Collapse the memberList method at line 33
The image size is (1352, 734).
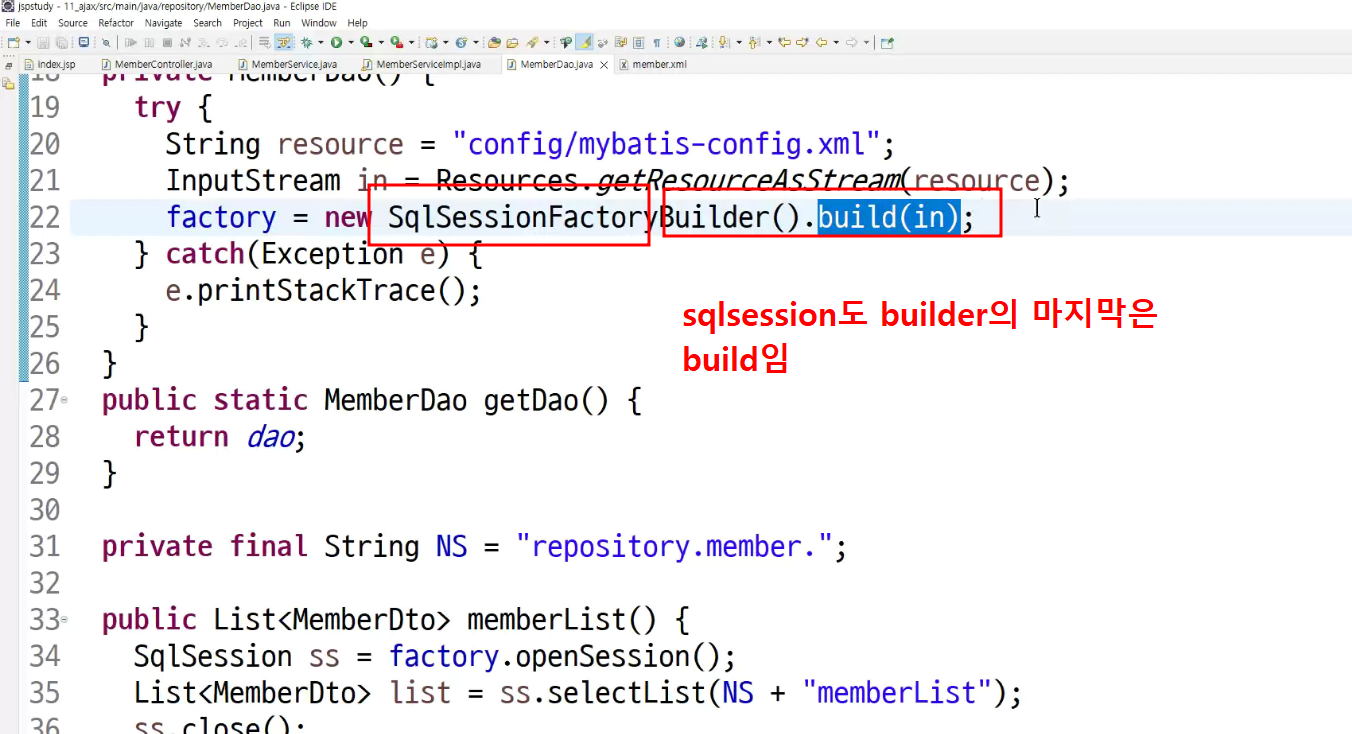pyautogui.click(x=65, y=620)
